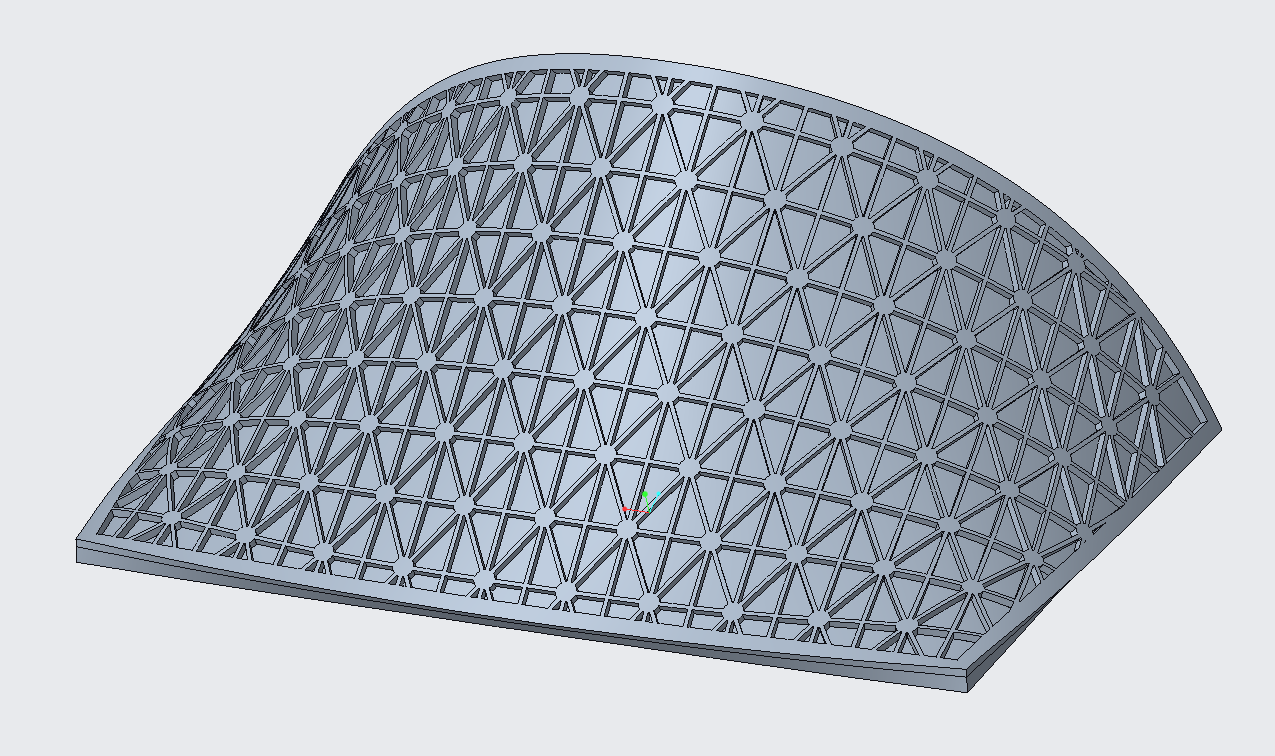Click the cyan axis endpoint dot
The width and height of the screenshot is (1275, 756).
pyautogui.click(x=658, y=493)
